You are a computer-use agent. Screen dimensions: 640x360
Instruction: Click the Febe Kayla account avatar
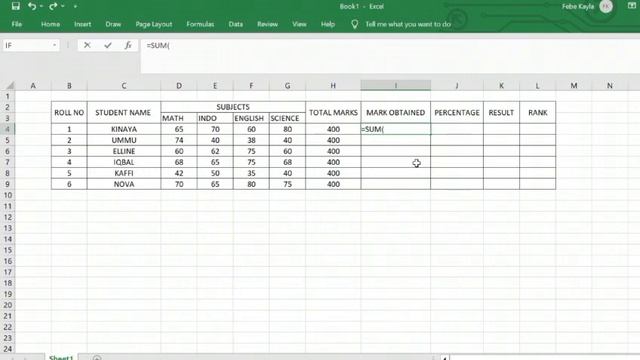(606, 6)
